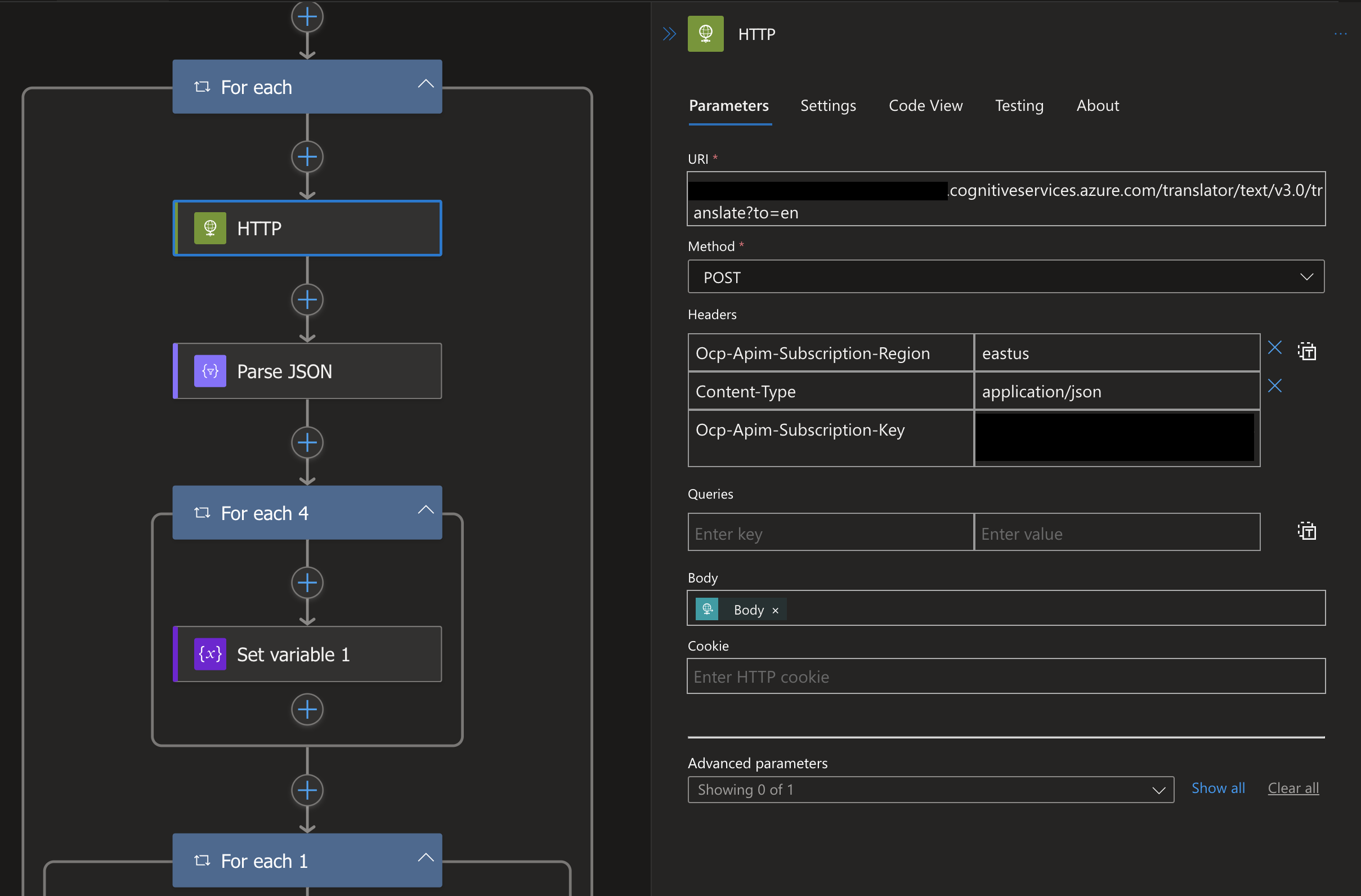This screenshot has width=1361, height=896.
Task: Switch Headers to text mode icon
Action: pos(1306,351)
